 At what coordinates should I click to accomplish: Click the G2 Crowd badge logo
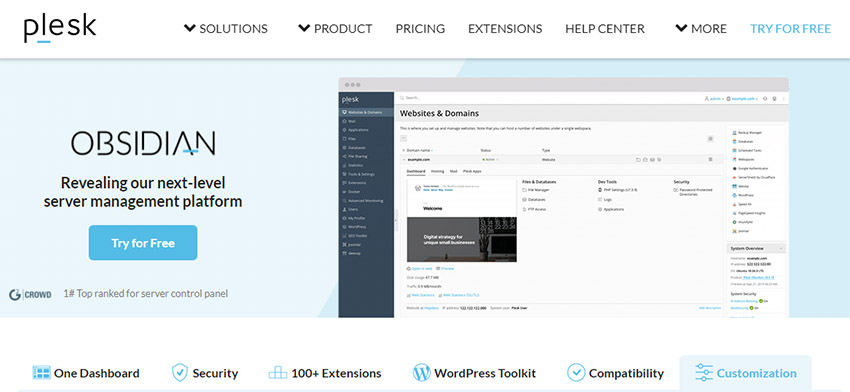pyautogui.click(x=30, y=294)
